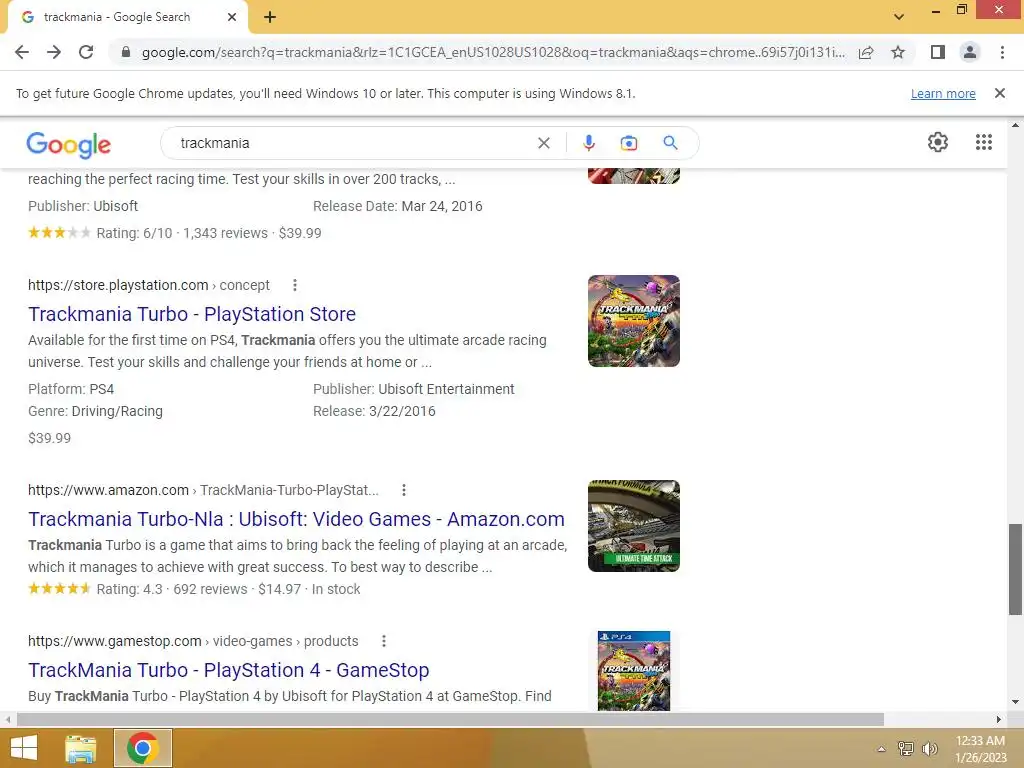Open Chrome's three-dot menu

(x=1002, y=52)
